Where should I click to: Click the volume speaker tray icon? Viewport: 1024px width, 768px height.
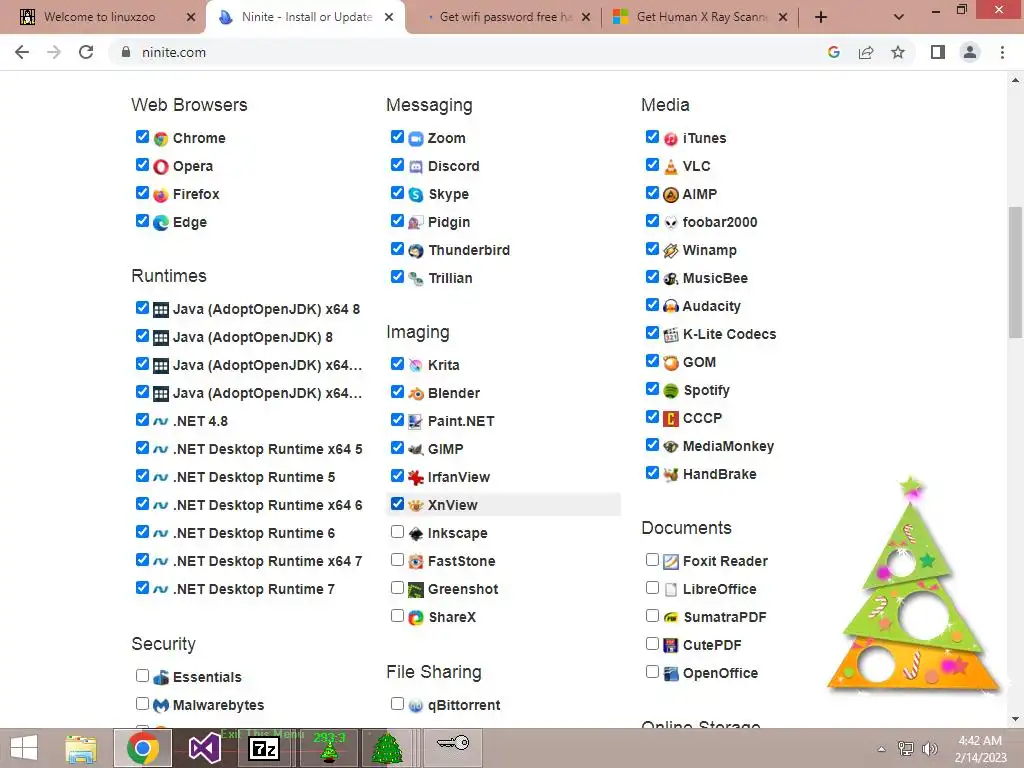929,749
